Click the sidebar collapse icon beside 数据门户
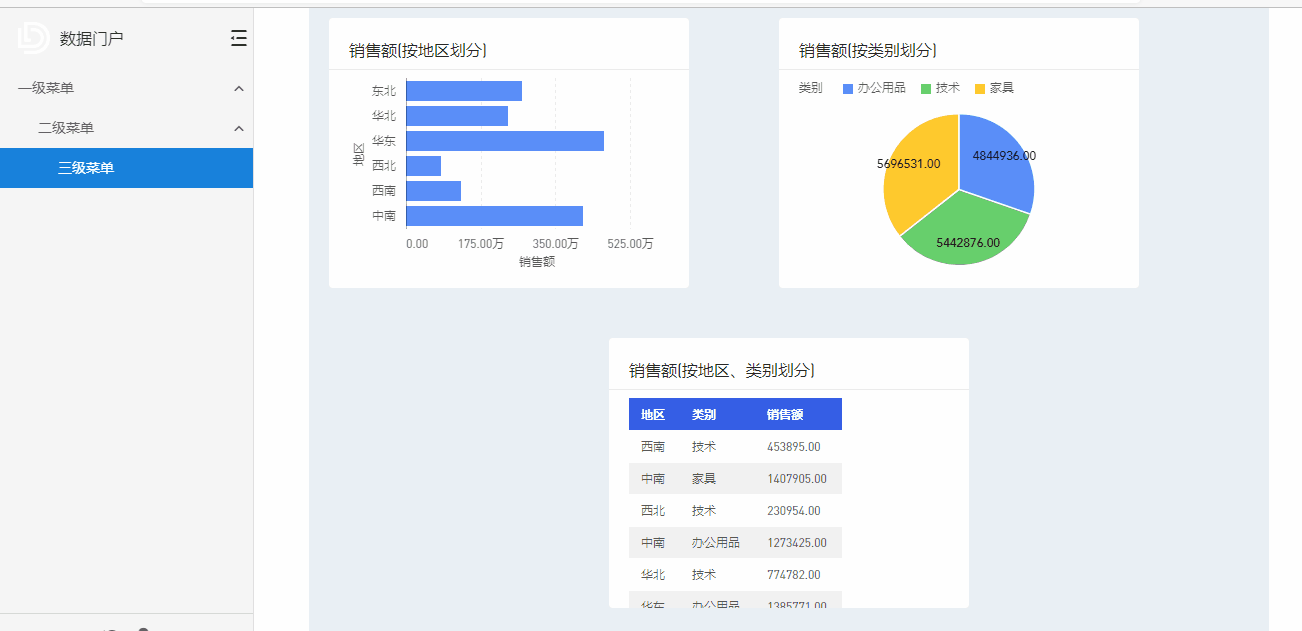Viewport: 1302px width, 631px height. (x=238, y=37)
